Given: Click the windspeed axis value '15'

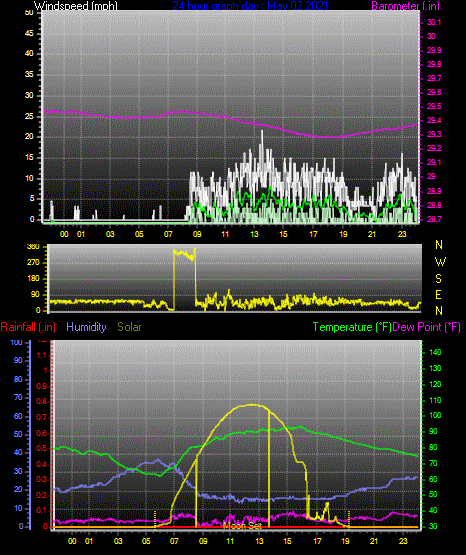Looking at the screenshot, I should pyautogui.click(x=29, y=158).
